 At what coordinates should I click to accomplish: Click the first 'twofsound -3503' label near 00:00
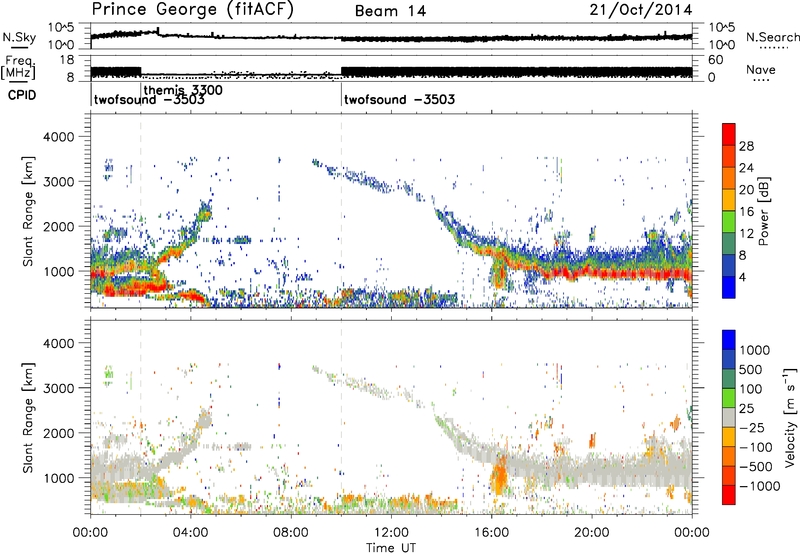pos(149,99)
